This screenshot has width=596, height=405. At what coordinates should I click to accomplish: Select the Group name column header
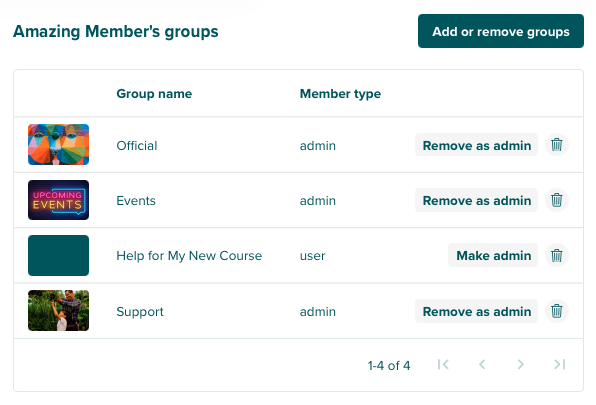tap(154, 93)
